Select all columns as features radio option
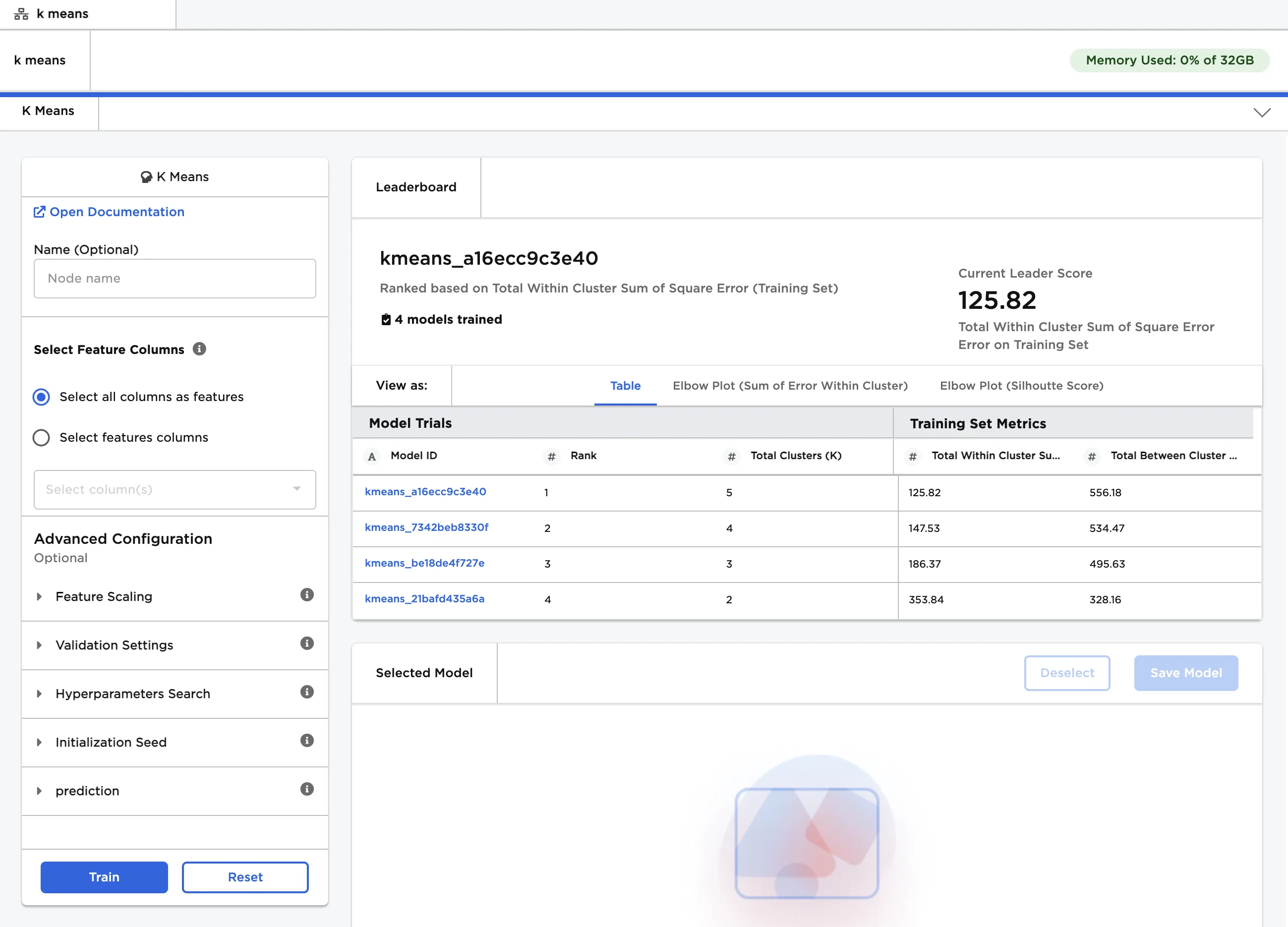 [42, 397]
